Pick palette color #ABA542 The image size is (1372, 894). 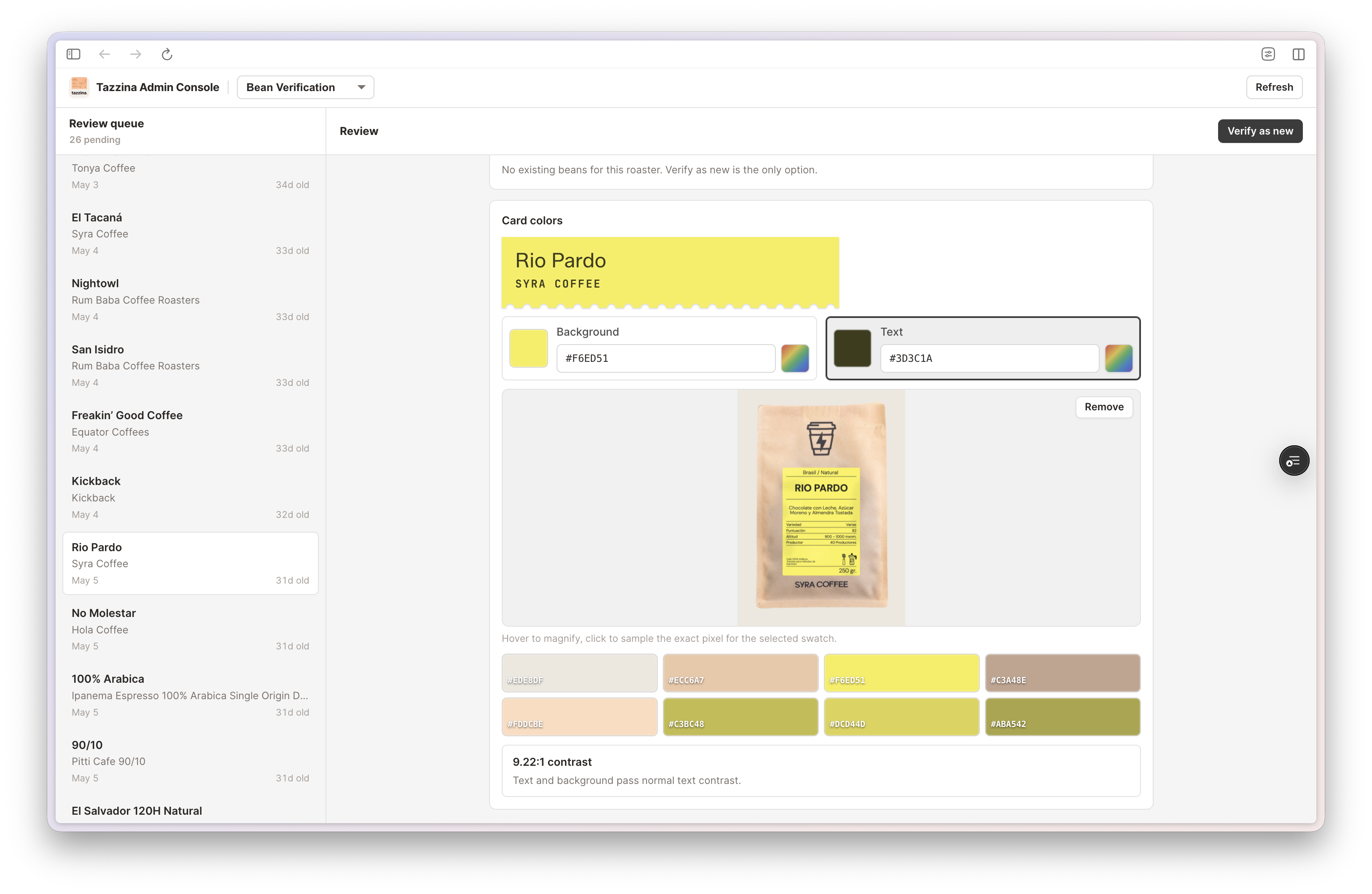tap(1063, 716)
